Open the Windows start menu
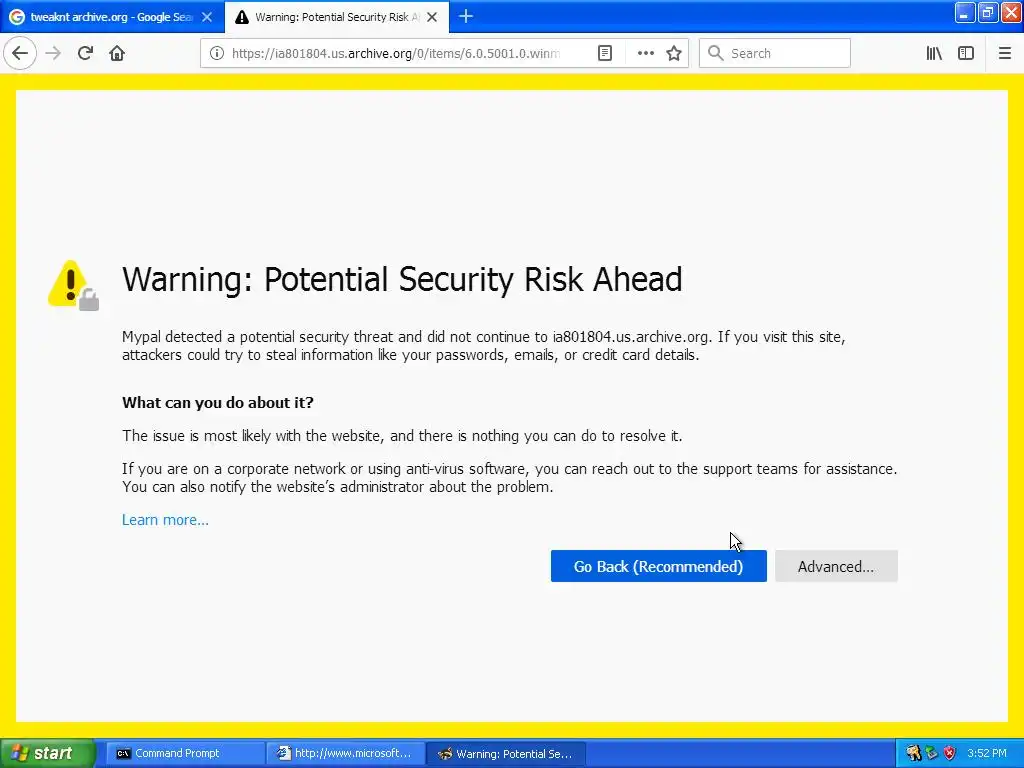The image size is (1024, 768). tap(47, 754)
